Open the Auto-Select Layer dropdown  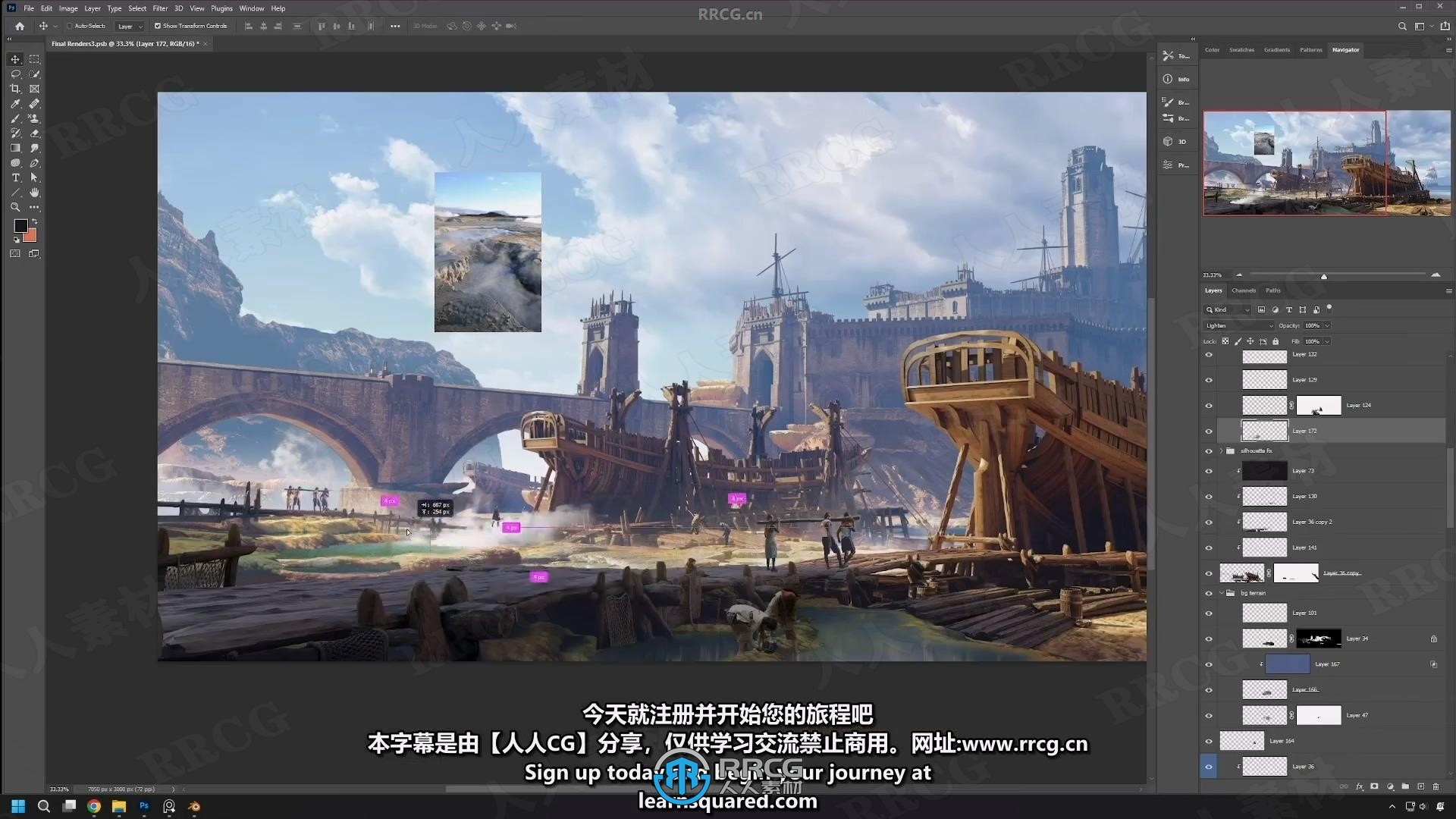pos(129,26)
